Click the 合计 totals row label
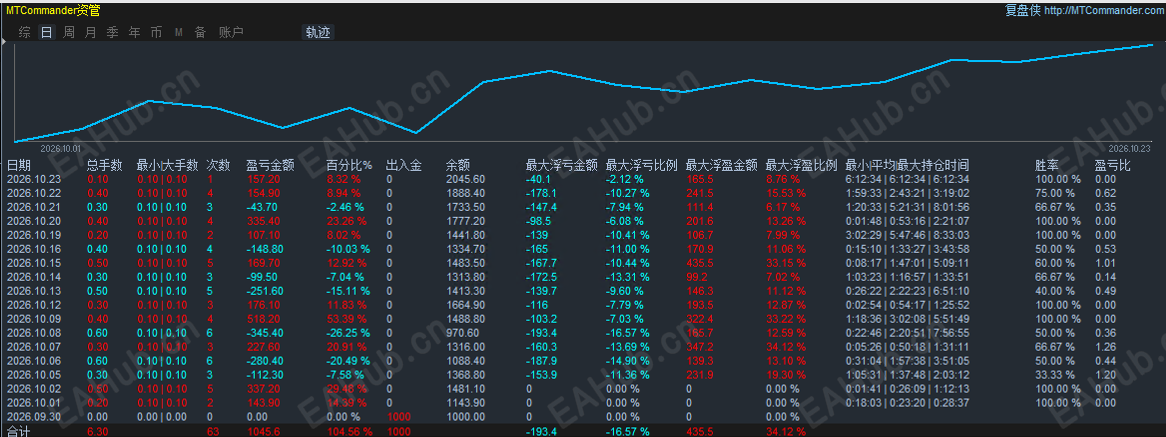The width and height of the screenshot is (1166, 437). pos(19,431)
